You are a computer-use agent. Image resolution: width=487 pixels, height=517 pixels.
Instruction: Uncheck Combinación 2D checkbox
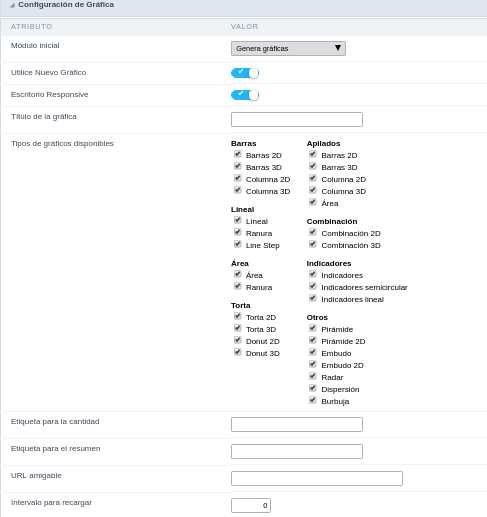pos(312,232)
